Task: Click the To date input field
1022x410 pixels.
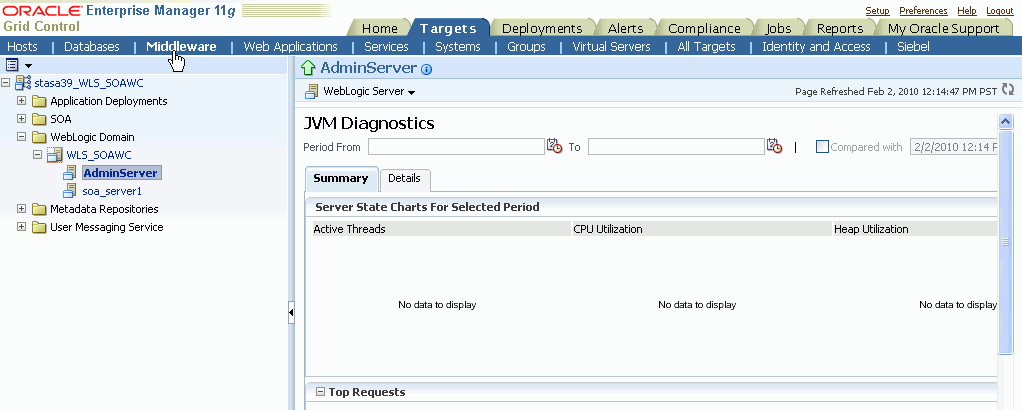Action: coord(676,147)
